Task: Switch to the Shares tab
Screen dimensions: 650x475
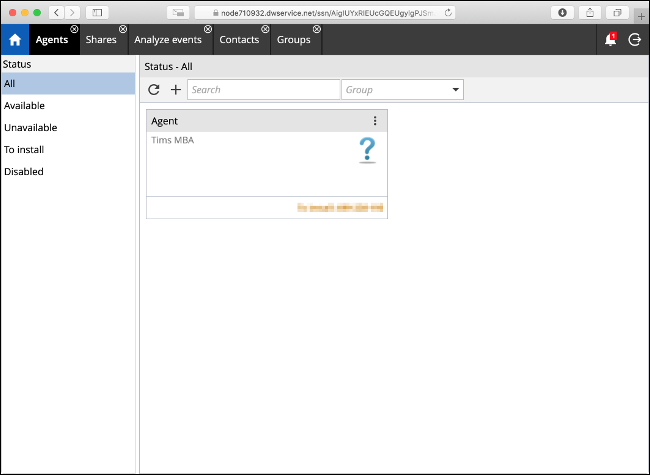Action: 101,40
